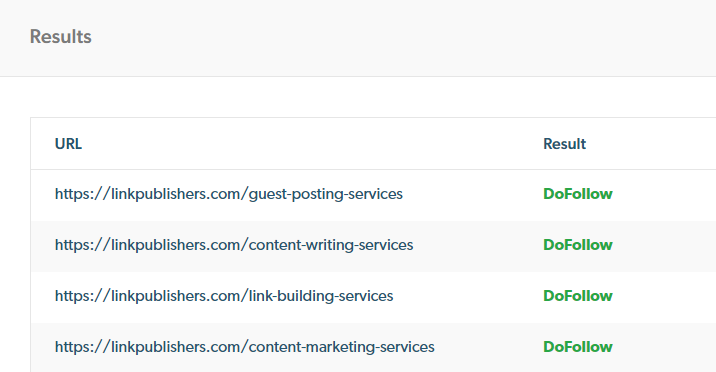This screenshot has width=716, height=372.
Task: Open the link-building-services URL
Action: point(224,296)
